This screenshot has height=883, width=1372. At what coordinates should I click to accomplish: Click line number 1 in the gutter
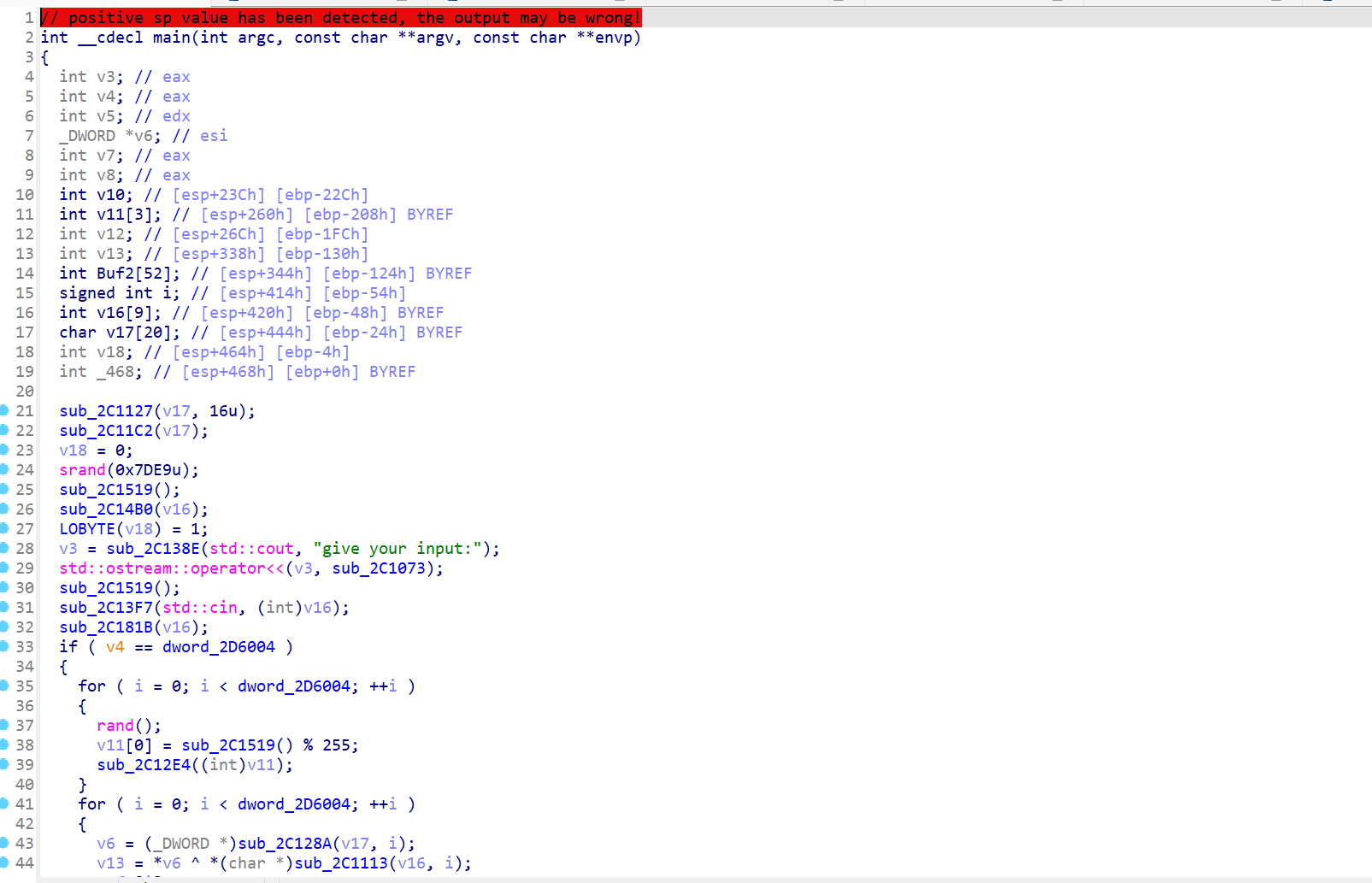tap(29, 18)
